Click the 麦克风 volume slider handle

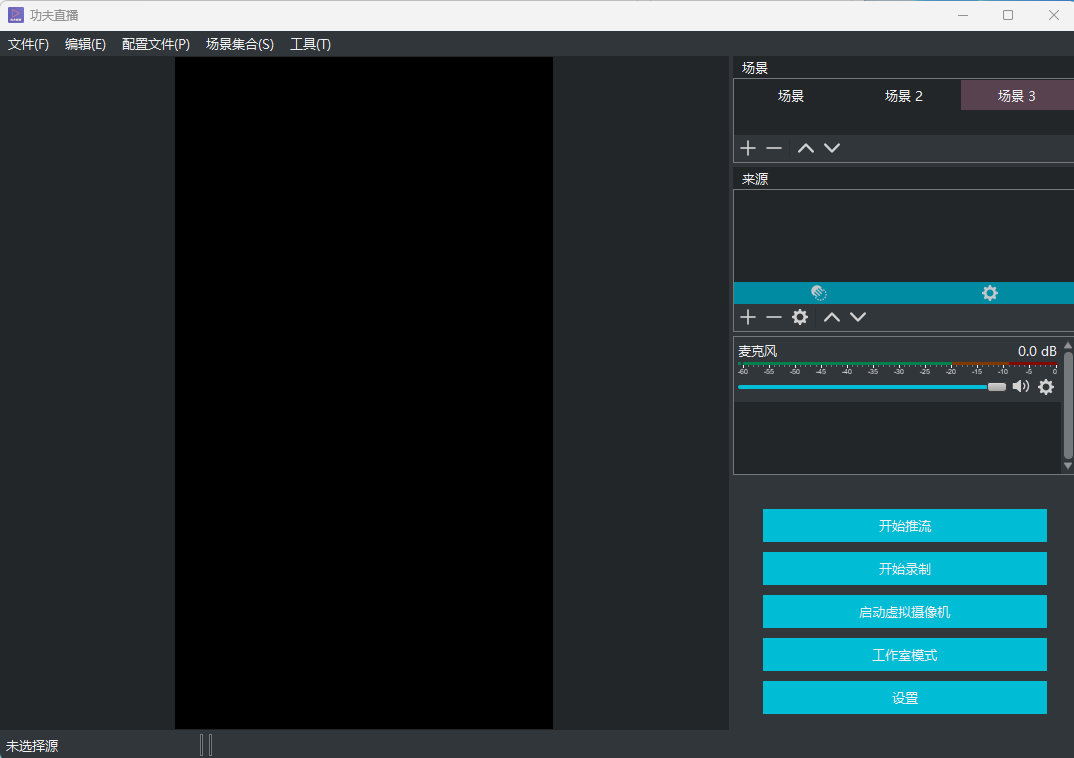(x=997, y=387)
